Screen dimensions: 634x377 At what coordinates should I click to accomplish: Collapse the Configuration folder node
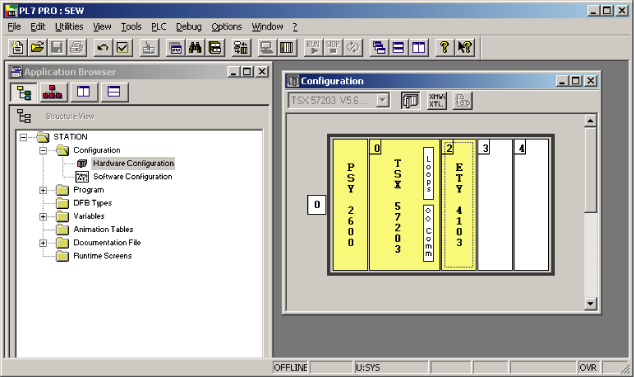coord(43,150)
